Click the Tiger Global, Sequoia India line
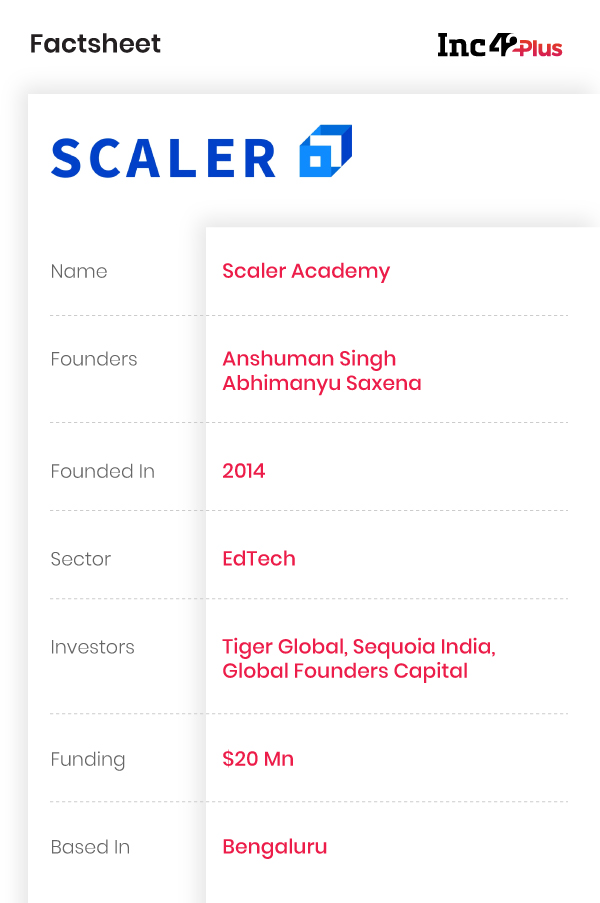The image size is (600, 903). pyautogui.click(x=359, y=646)
